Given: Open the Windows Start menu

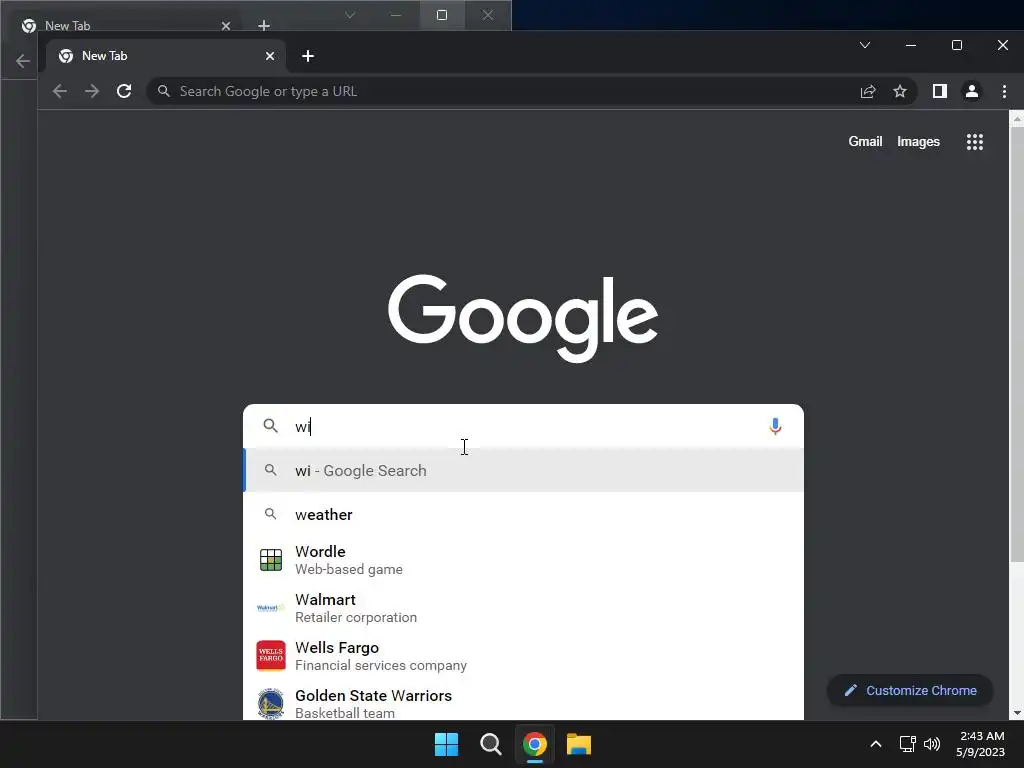Looking at the screenshot, I should click(x=447, y=744).
